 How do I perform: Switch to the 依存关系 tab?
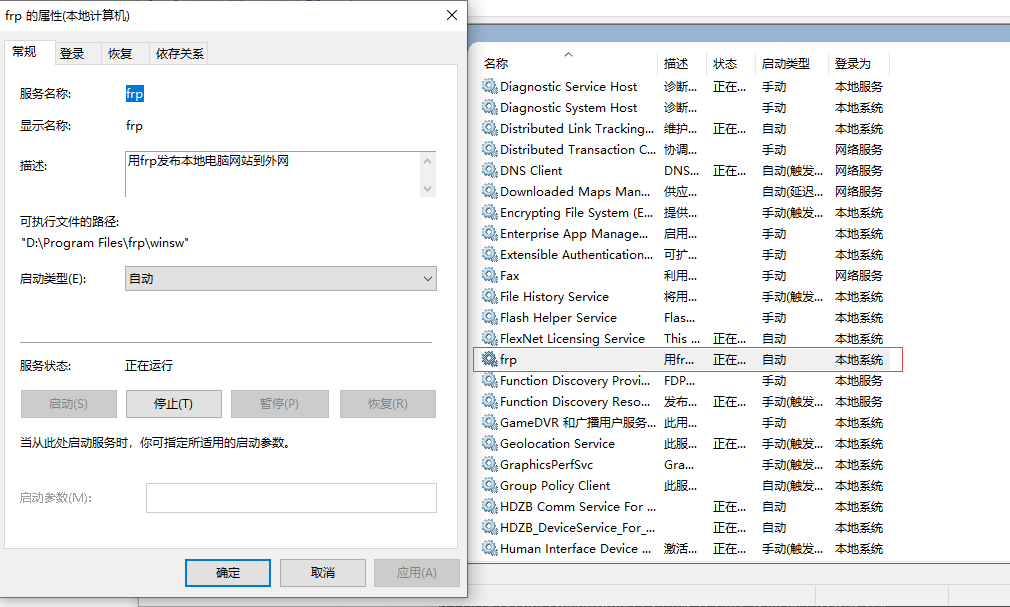pyautogui.click(x=180, y=54)
